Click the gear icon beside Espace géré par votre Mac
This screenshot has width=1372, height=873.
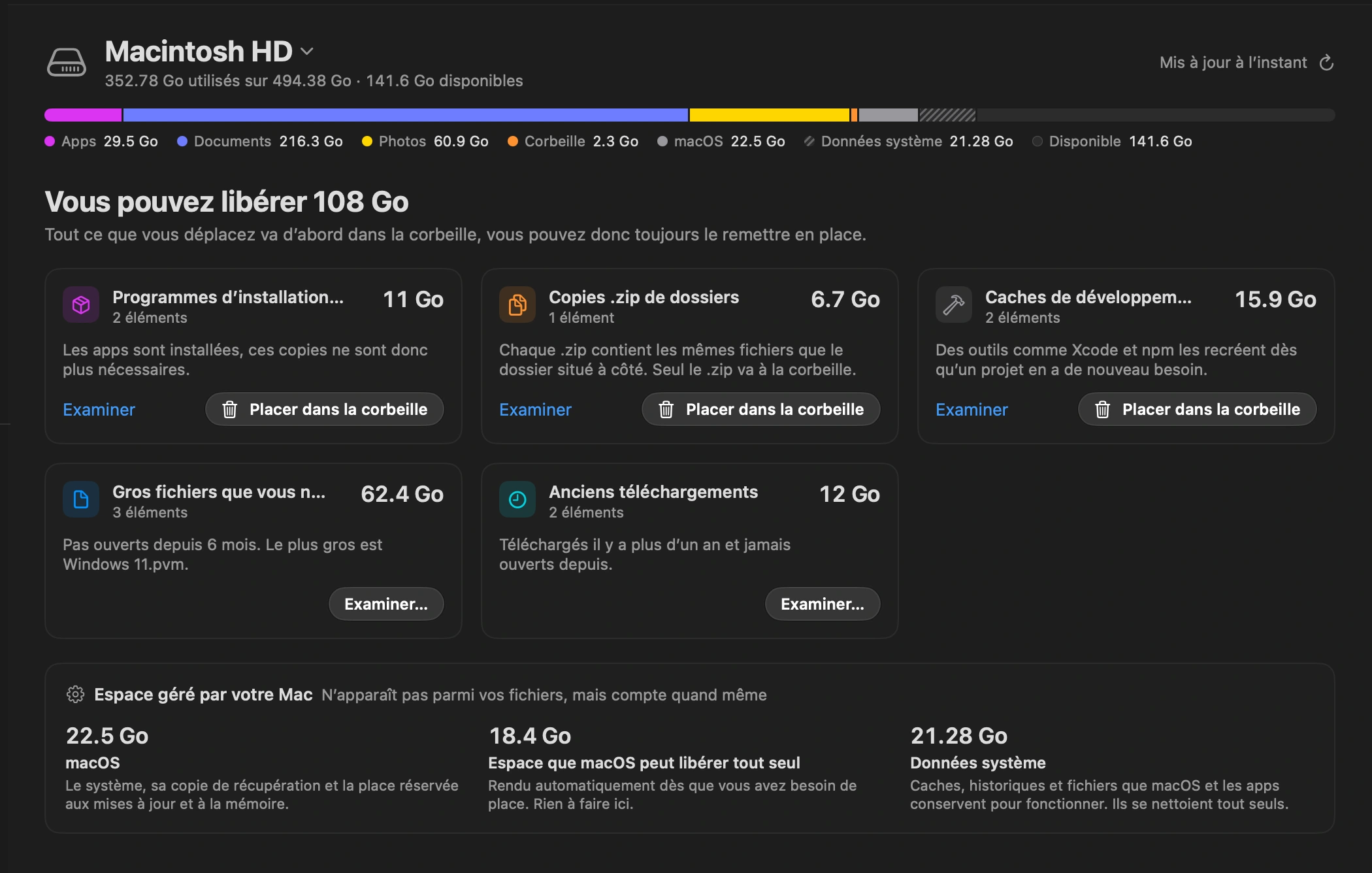(x=76, y=694)
